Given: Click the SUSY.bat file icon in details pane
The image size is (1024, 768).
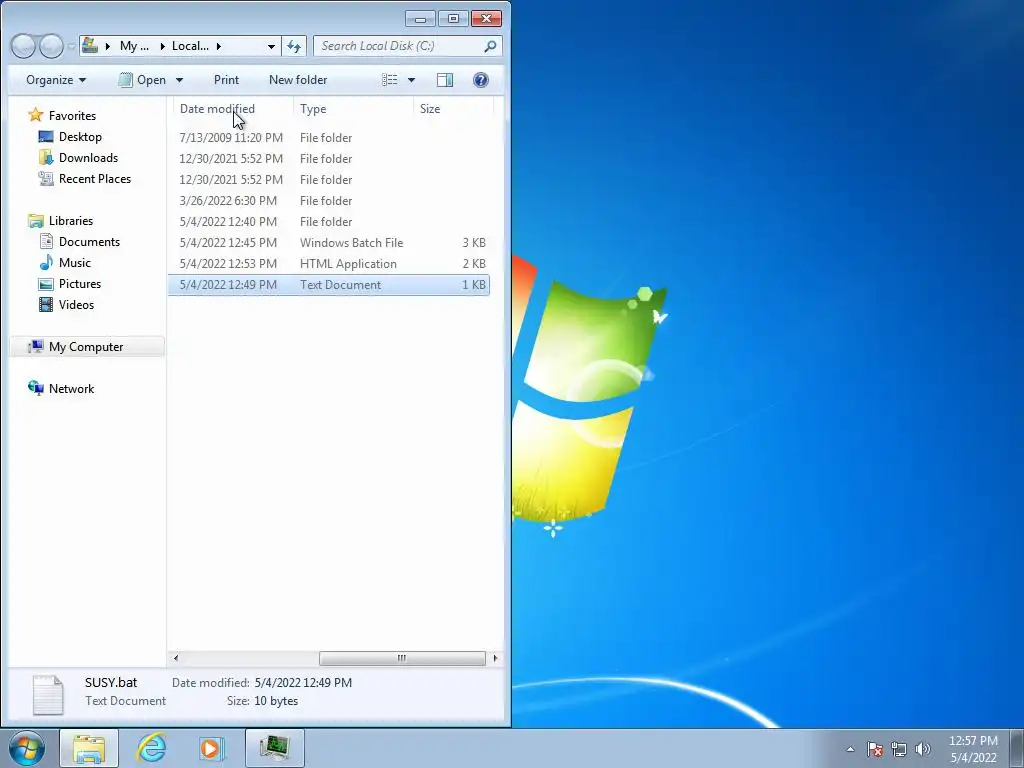Looking at the screenshot, I should 48,694.
